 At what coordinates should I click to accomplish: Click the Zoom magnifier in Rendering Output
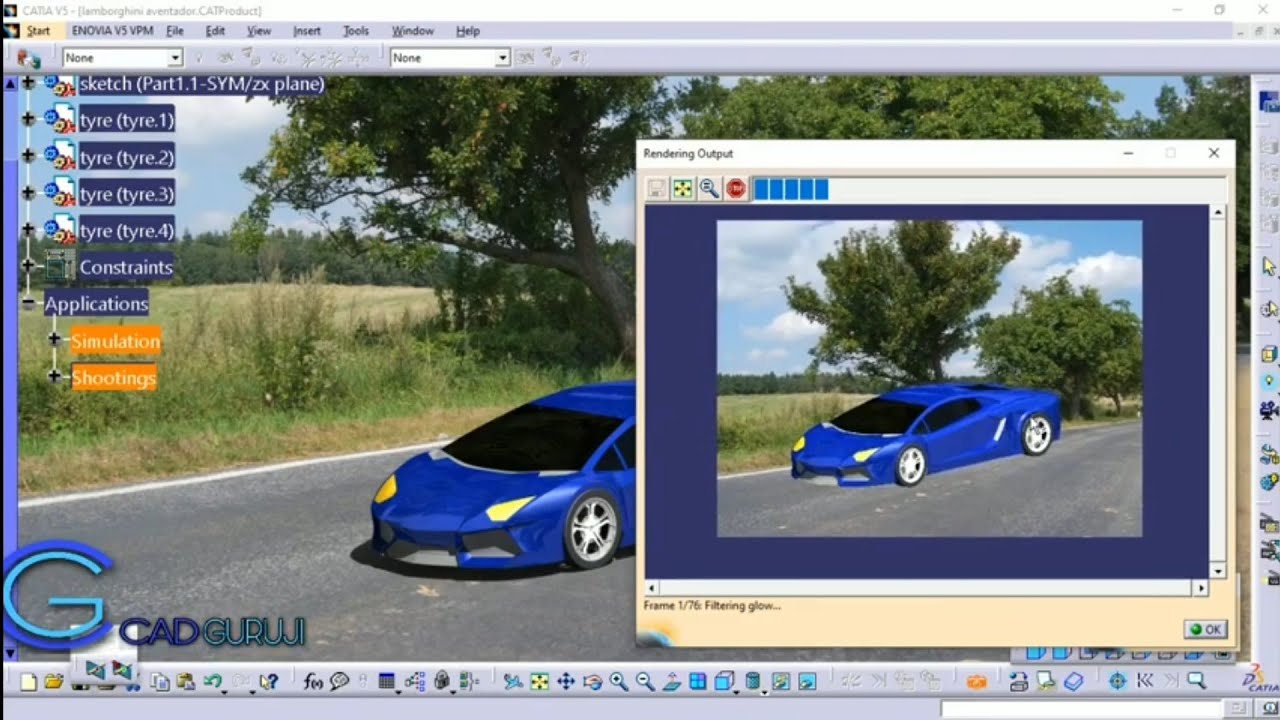[709, 188]
